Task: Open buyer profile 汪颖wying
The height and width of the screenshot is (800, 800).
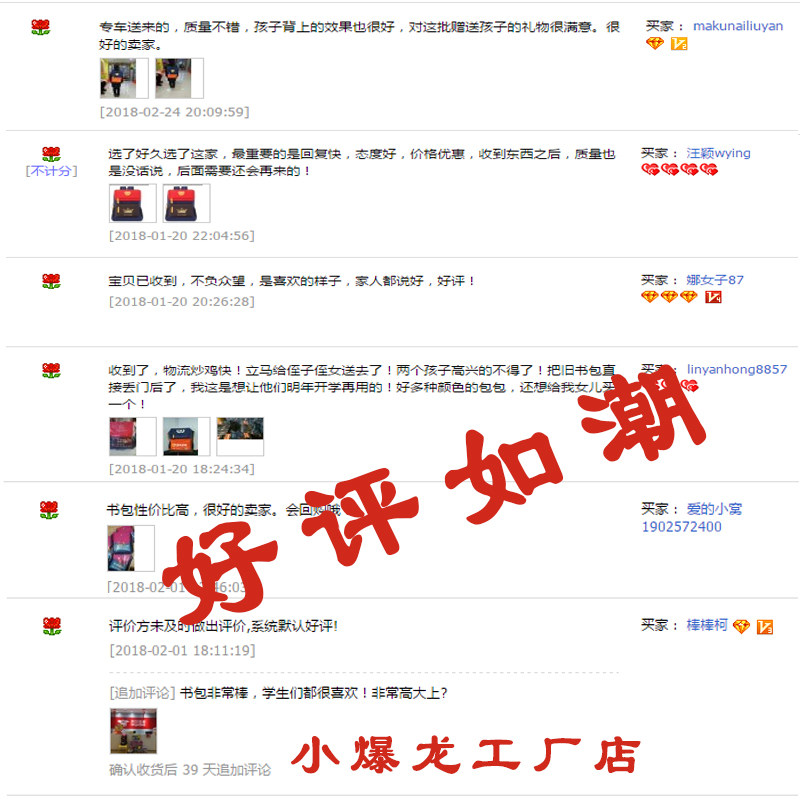Action: point(718,153)
